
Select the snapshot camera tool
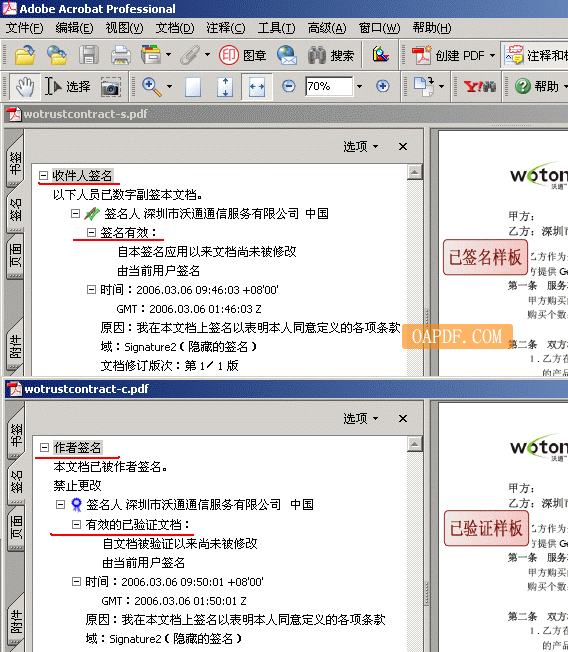(x=111, y=87)
